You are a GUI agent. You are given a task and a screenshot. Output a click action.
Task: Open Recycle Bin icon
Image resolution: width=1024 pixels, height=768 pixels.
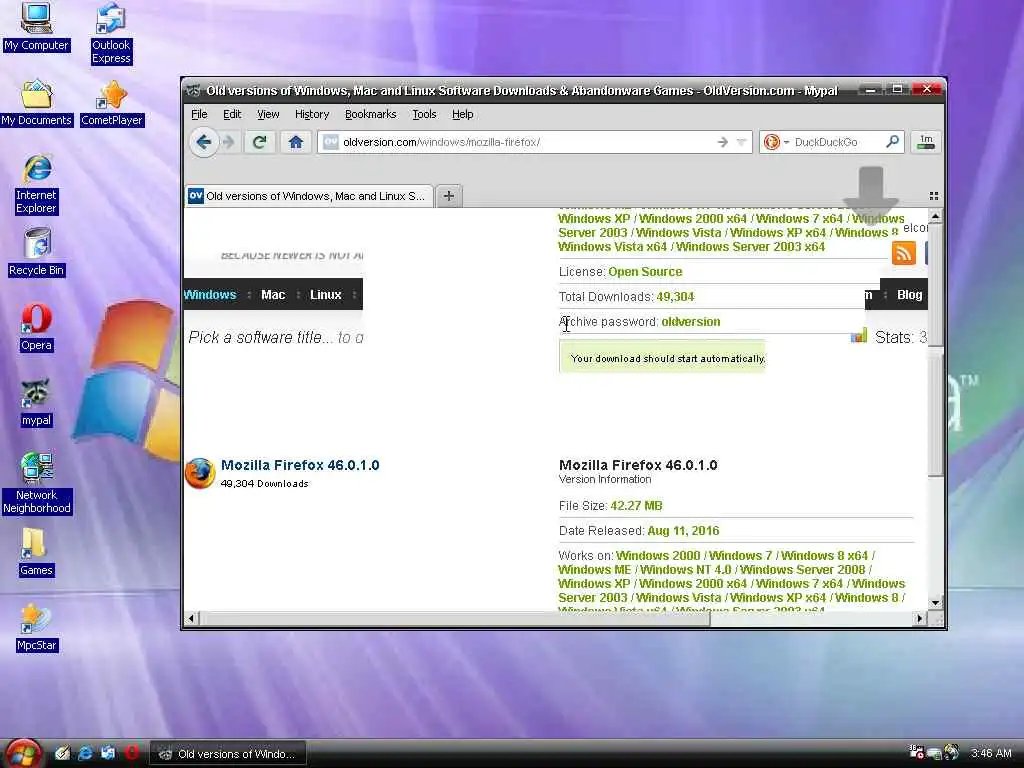pyautogui.click(x=37, y=252)
